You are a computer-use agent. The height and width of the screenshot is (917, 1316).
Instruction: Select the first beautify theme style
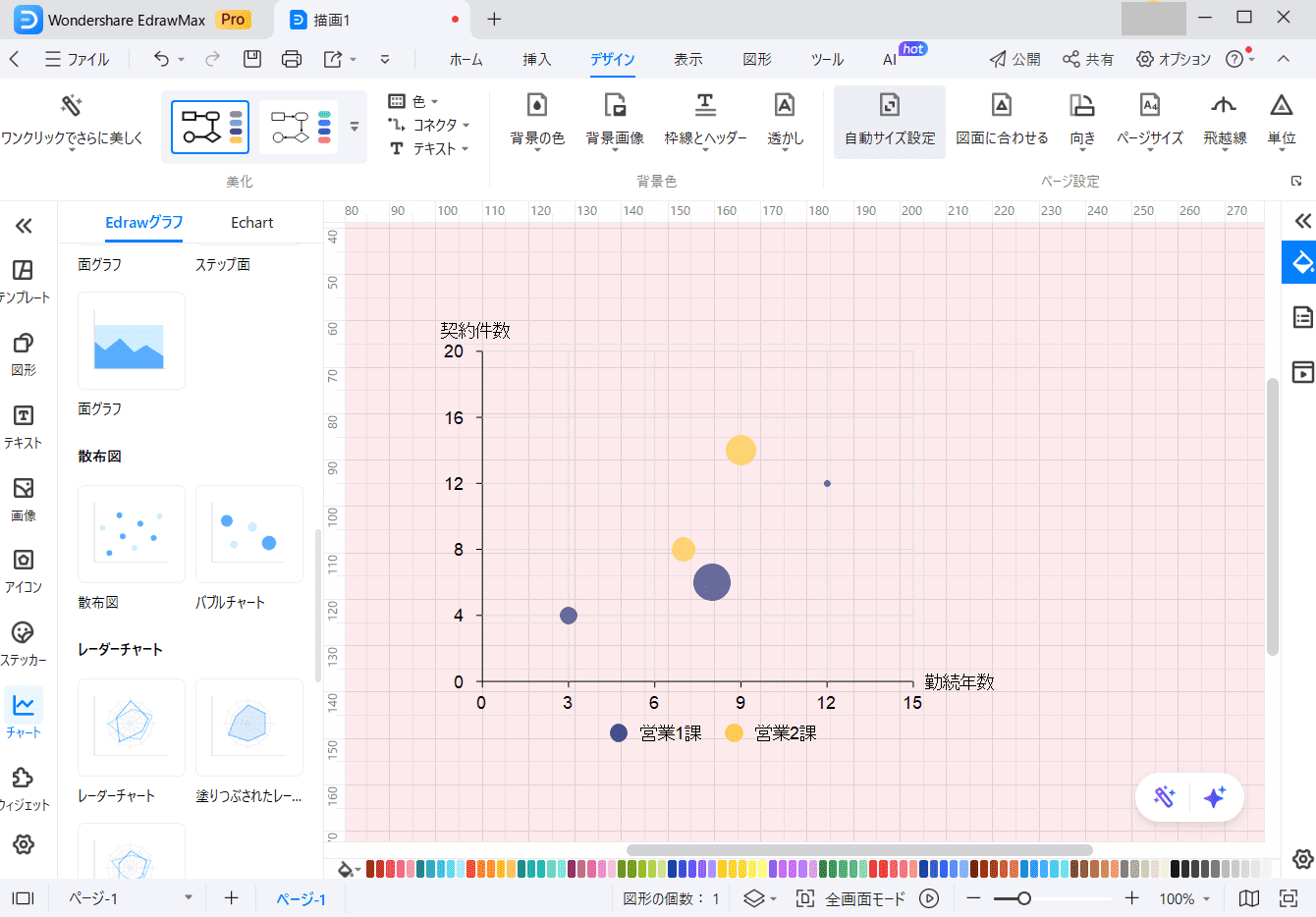210,127
